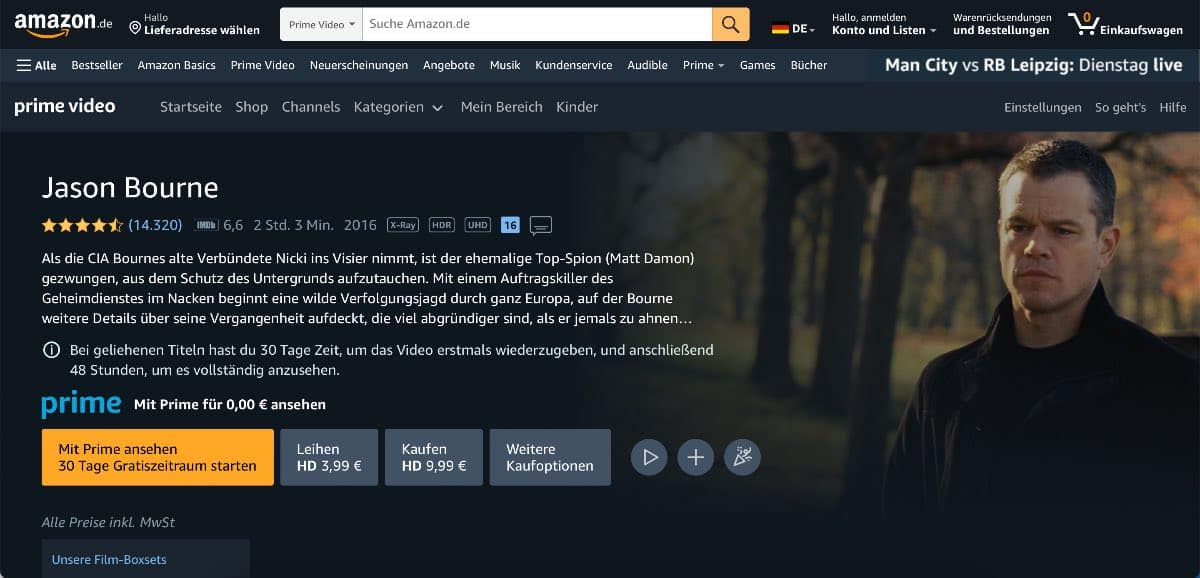Click Einstellungen link

pos(1043,107)
